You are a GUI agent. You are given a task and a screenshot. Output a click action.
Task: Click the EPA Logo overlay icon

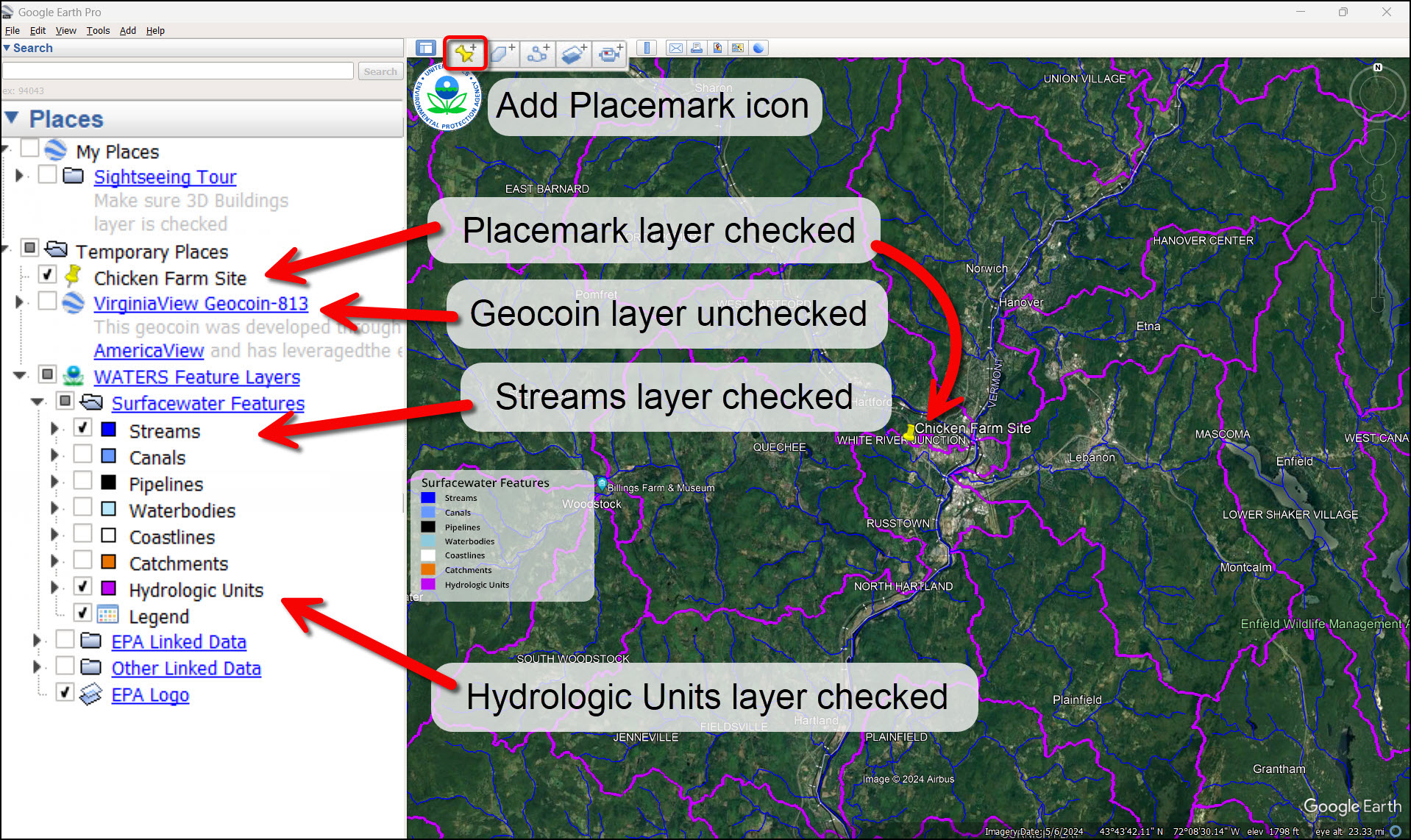click(90, 694)
